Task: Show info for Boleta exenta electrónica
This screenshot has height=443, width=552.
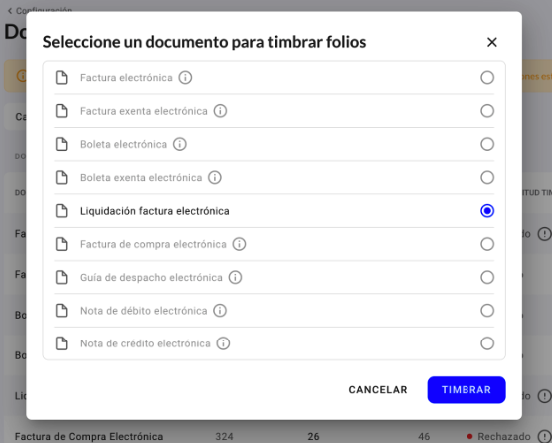Action: click(x=215, y=177)
